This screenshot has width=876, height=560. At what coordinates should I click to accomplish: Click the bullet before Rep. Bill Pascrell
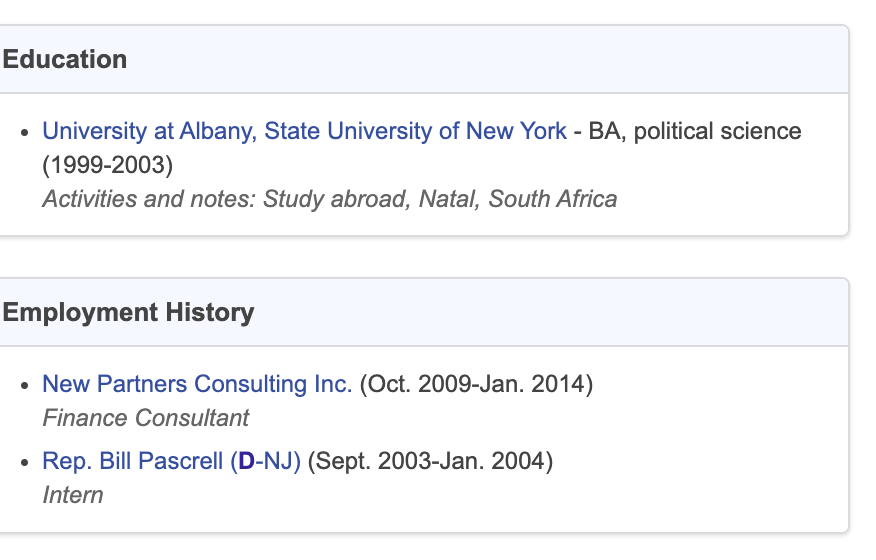click(x=24, y=463)
